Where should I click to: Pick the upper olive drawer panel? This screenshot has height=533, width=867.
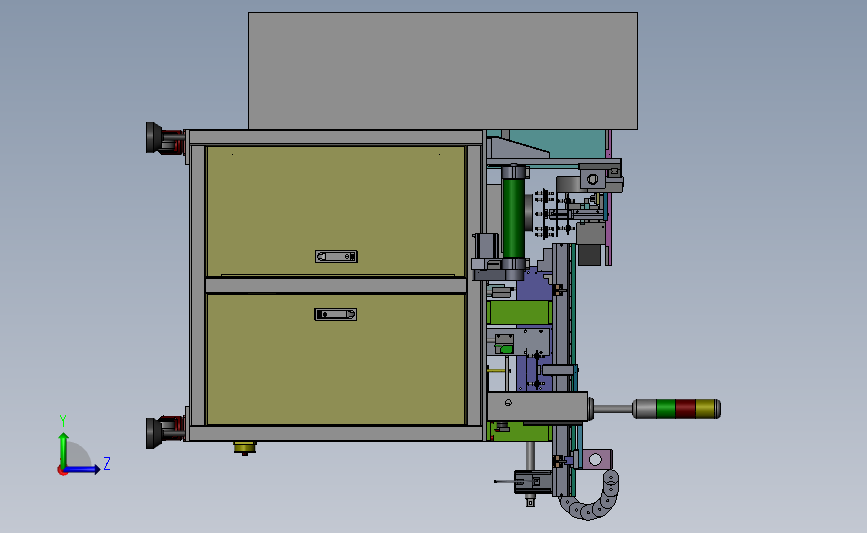click(336, 211)
